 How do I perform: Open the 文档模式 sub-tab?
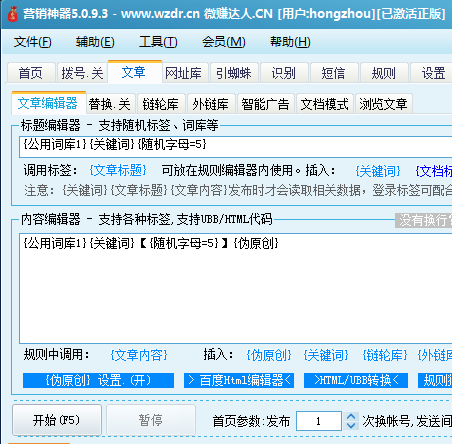[325, 104]
